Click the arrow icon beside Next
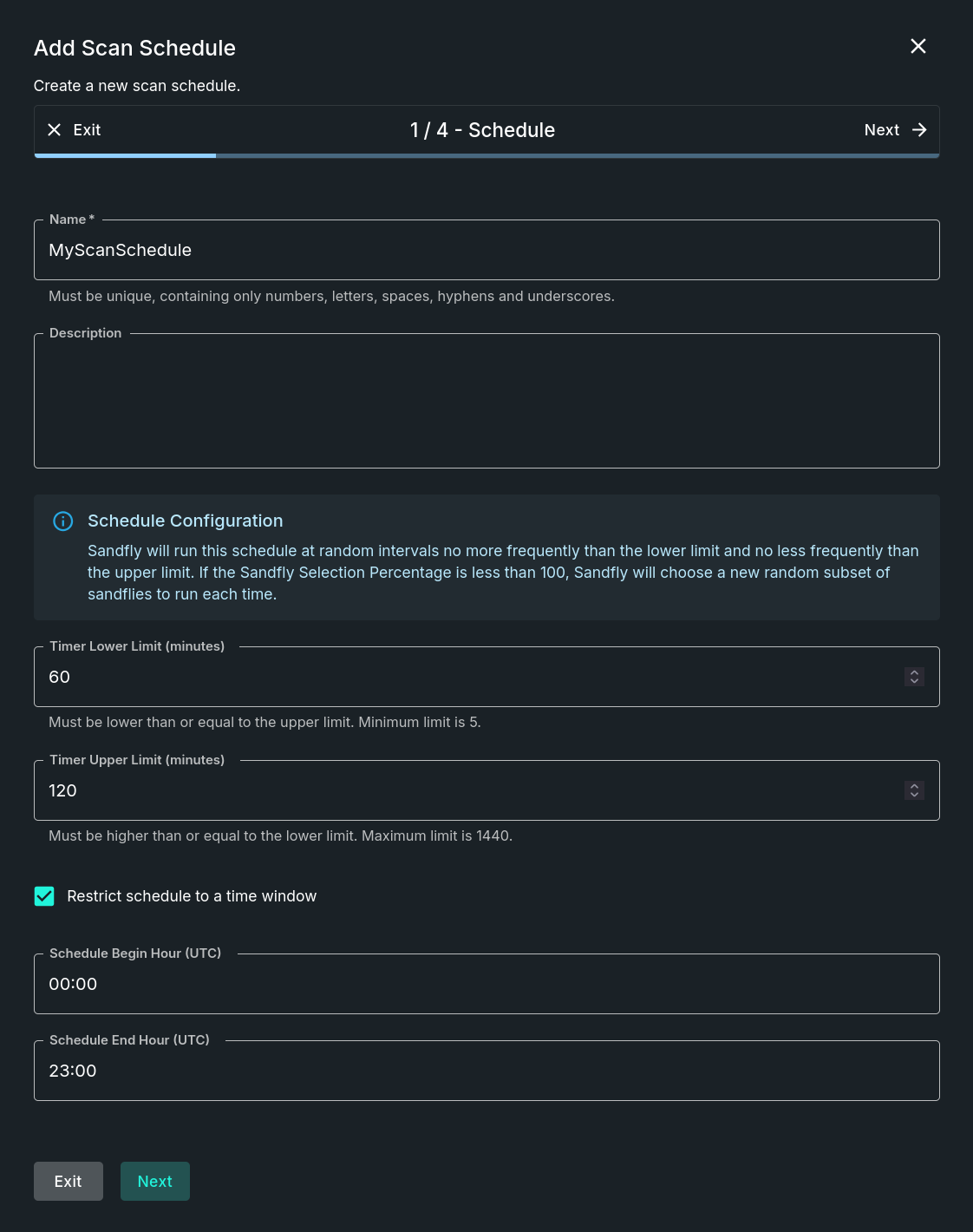The image size is (973, 1232). (921, 129)
